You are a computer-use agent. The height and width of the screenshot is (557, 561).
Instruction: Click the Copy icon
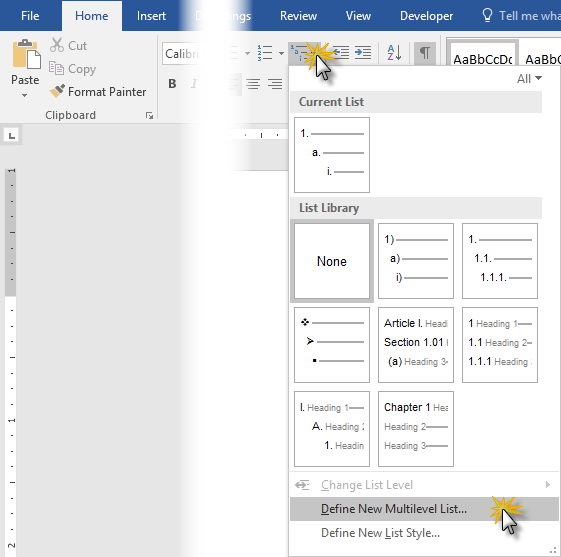(x=56, y=68)
